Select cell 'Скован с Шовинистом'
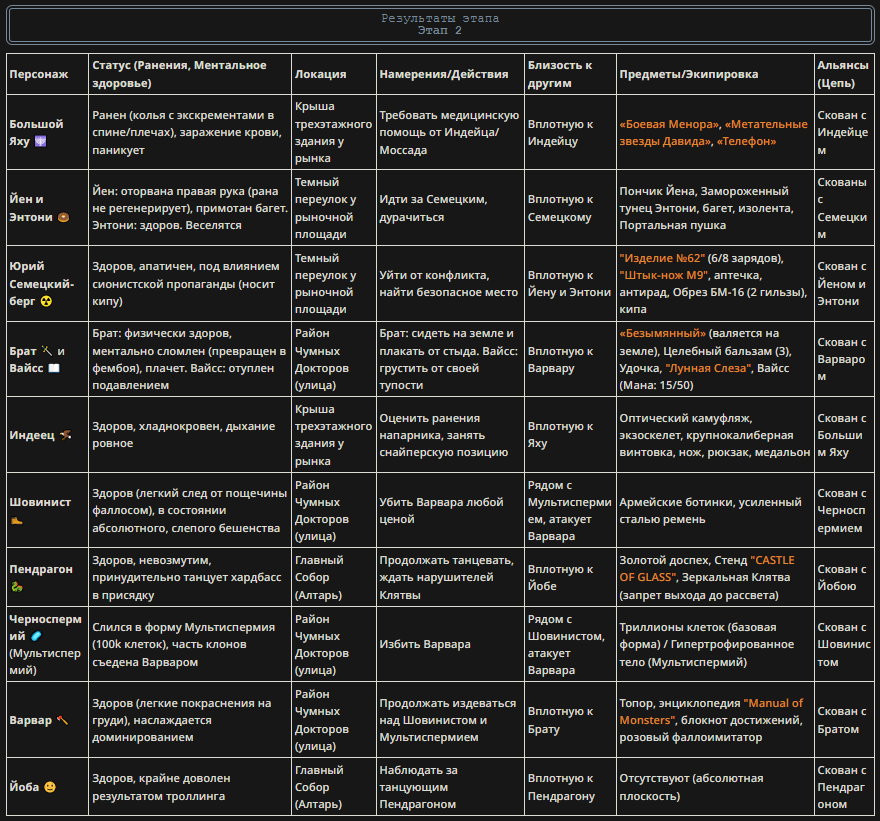Screen dimensions: 880x821 pyautogui.click(x=844, y=644)
